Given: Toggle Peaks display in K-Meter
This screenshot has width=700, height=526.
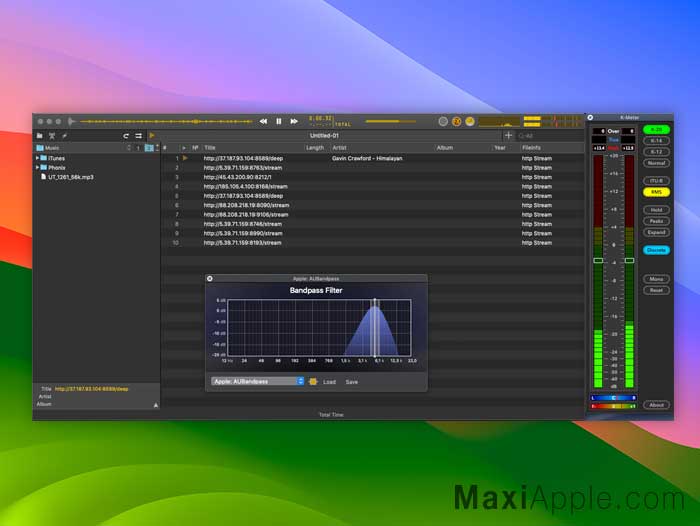Looking at the screenshot, I should click(656, 221).
